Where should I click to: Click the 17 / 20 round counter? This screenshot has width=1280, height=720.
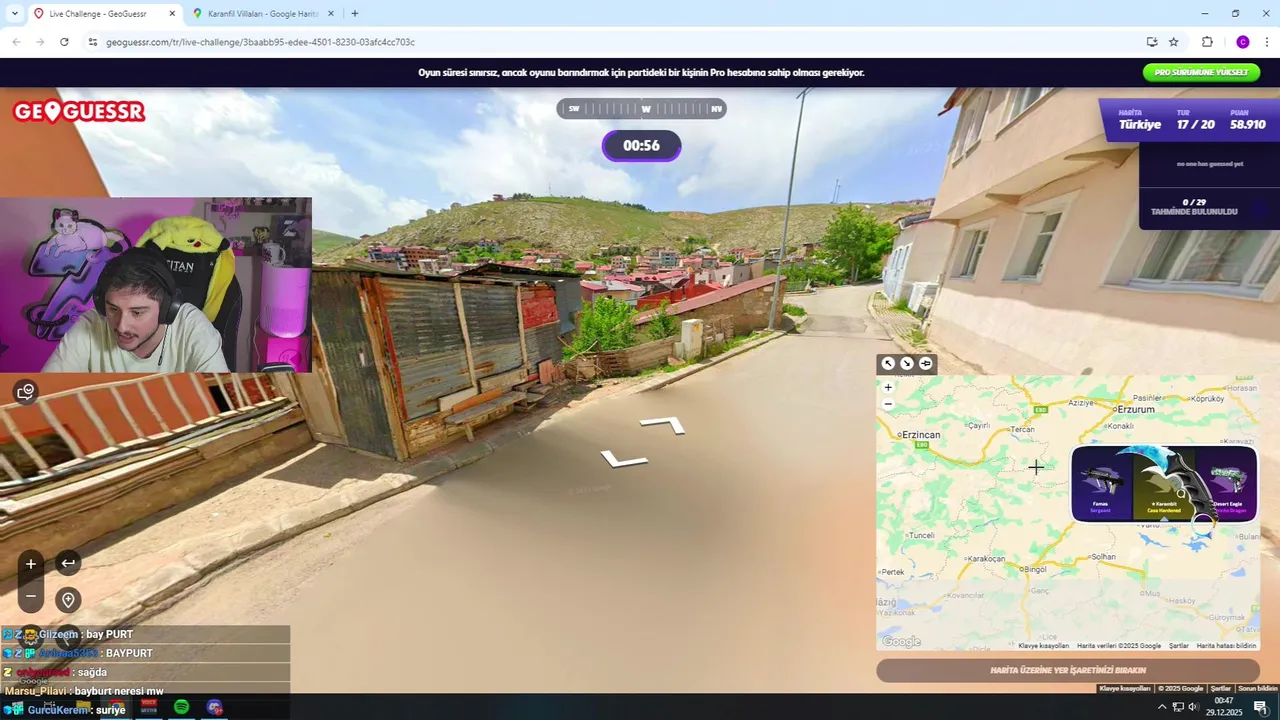(x=1196, y=125)
